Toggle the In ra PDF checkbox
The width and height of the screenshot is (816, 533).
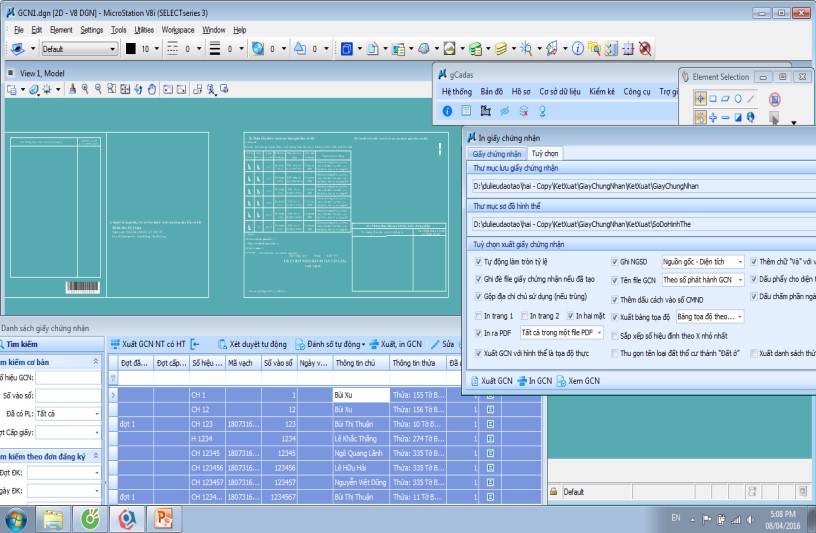point(478,333)
